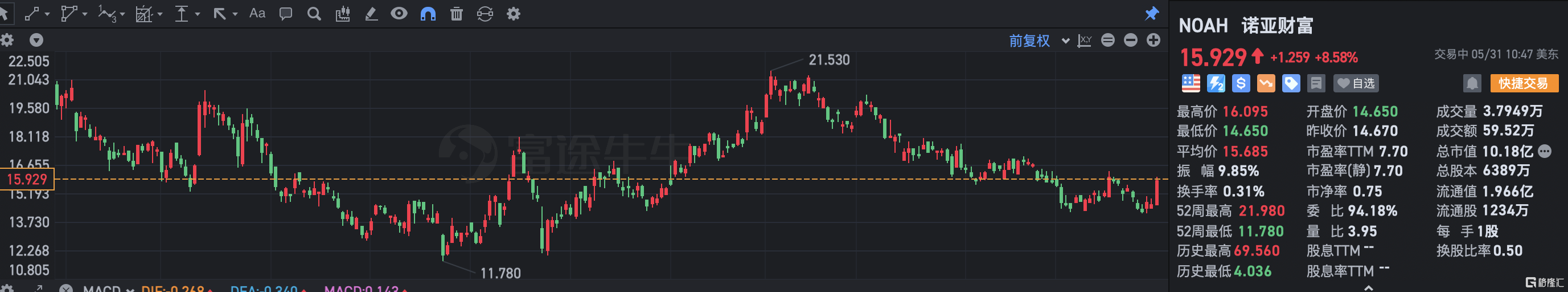Click the 换手率 0.31% value
This screenshot has height=292, width=1568.
[1243, 192]
